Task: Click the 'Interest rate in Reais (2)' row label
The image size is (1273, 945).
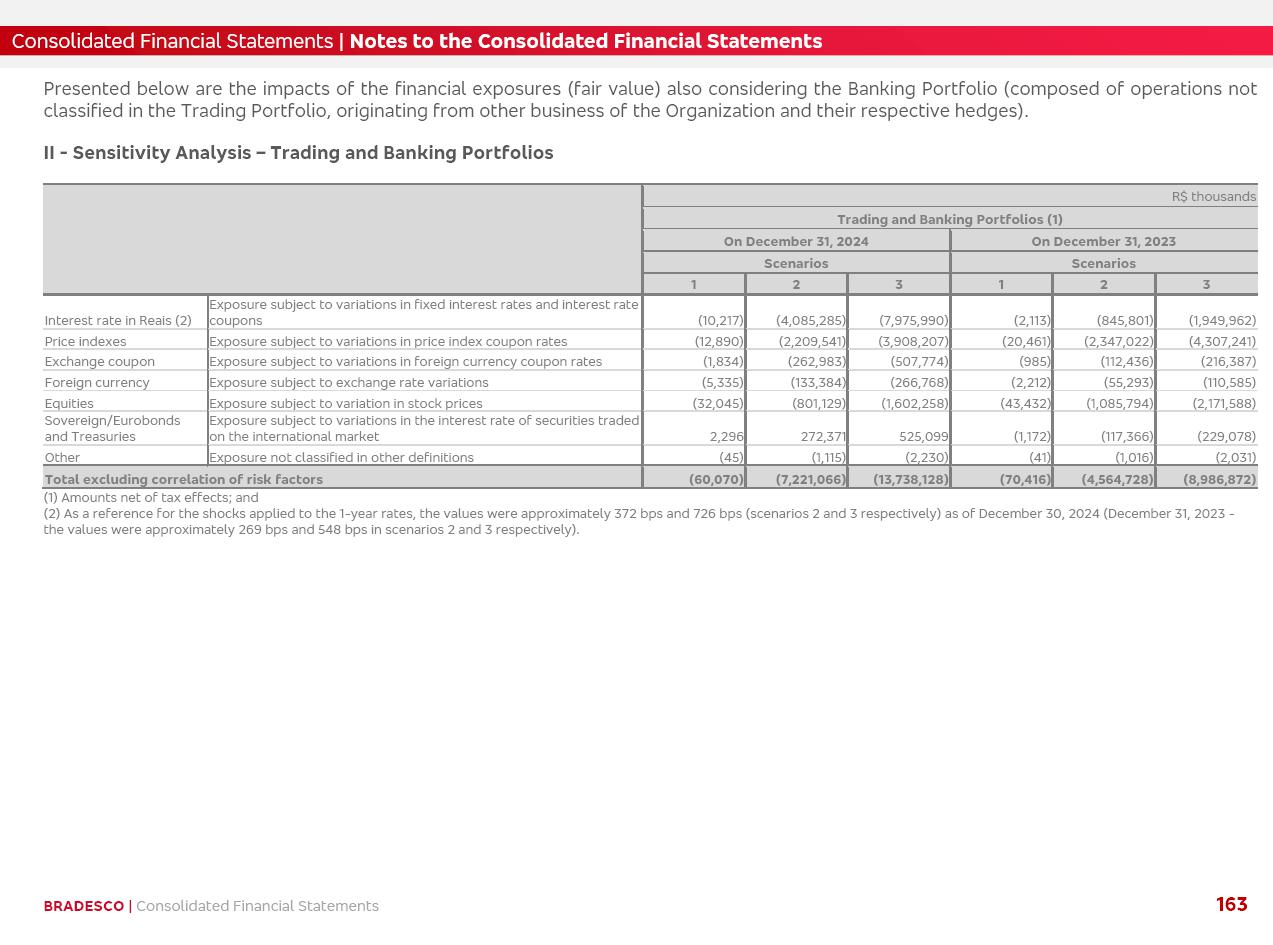Action: pyautogui.click(x=118, y=321)
